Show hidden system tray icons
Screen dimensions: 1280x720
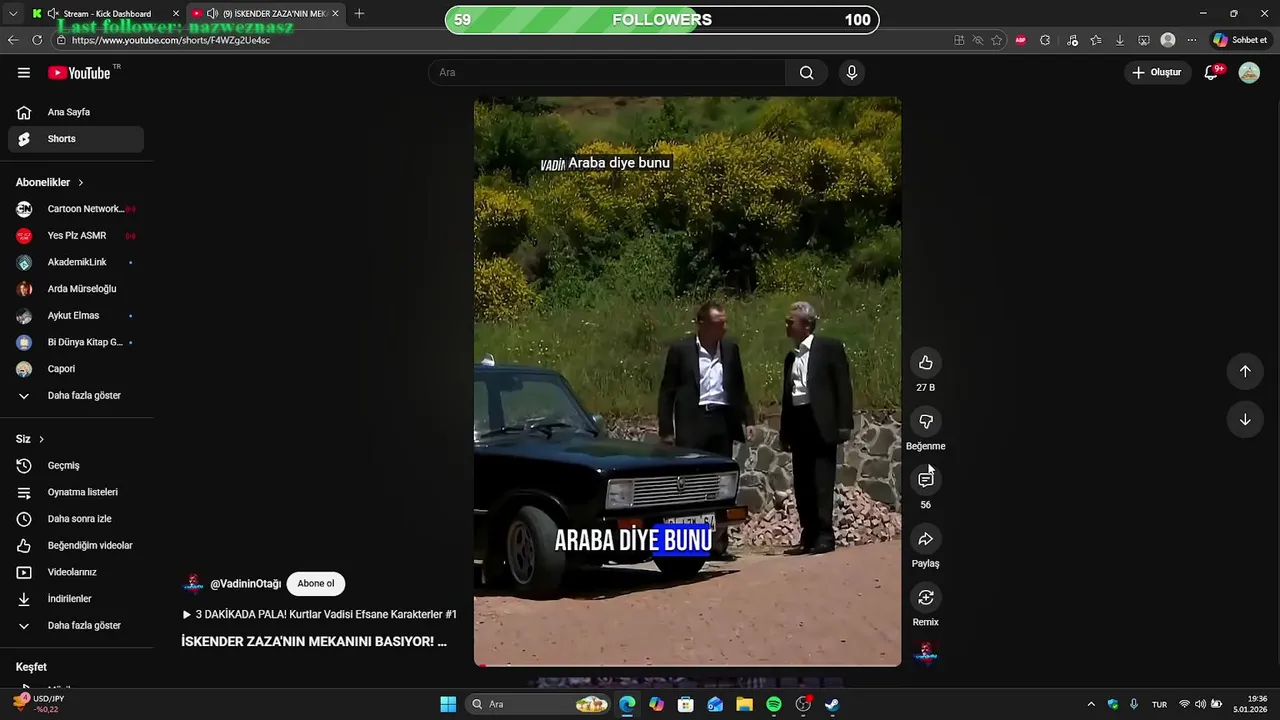pyautogui.click(x=1091, y=704)
